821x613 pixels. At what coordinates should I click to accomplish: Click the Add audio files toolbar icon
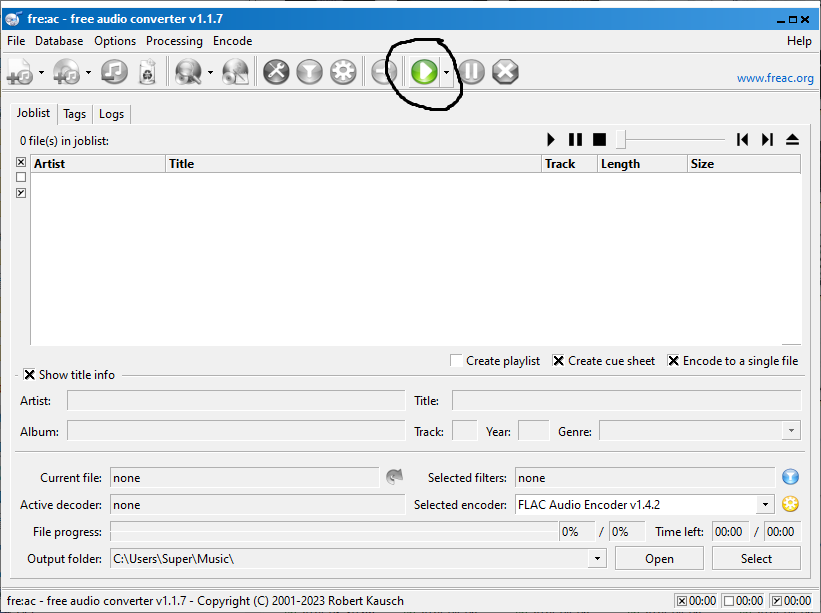point(20,72)
